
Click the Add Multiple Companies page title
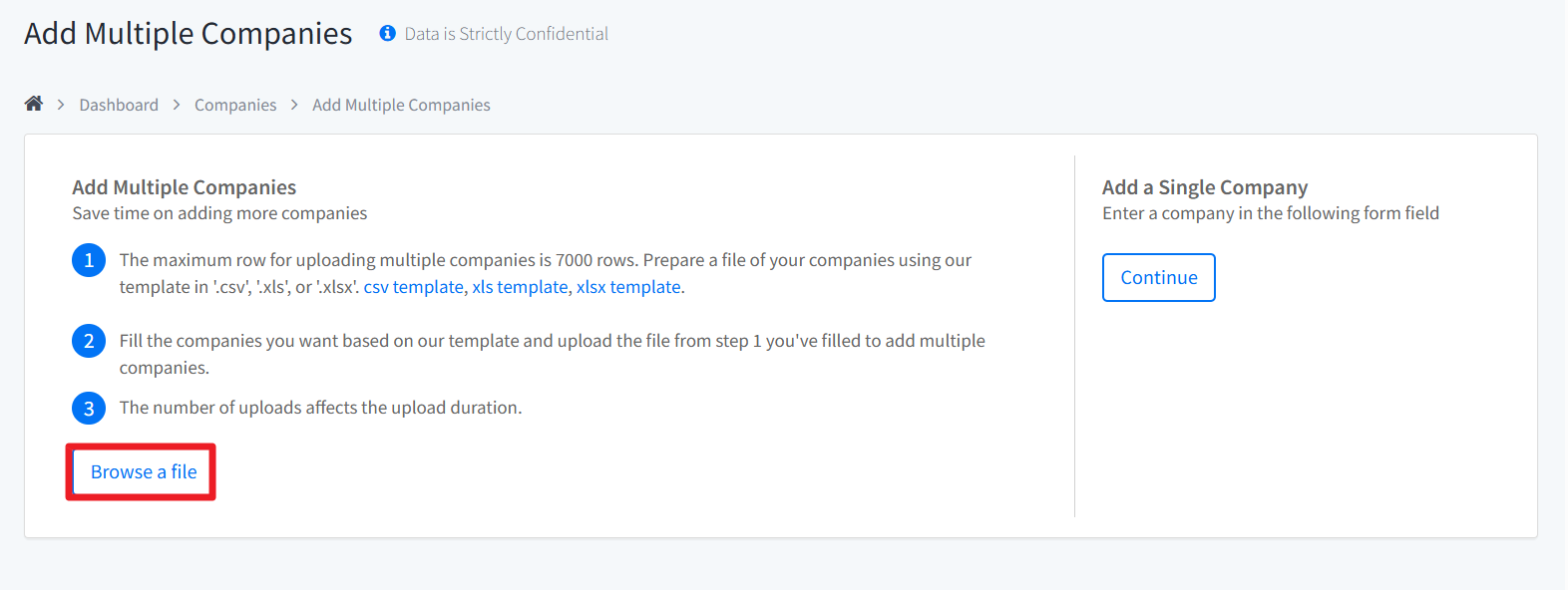pos(188,34)
